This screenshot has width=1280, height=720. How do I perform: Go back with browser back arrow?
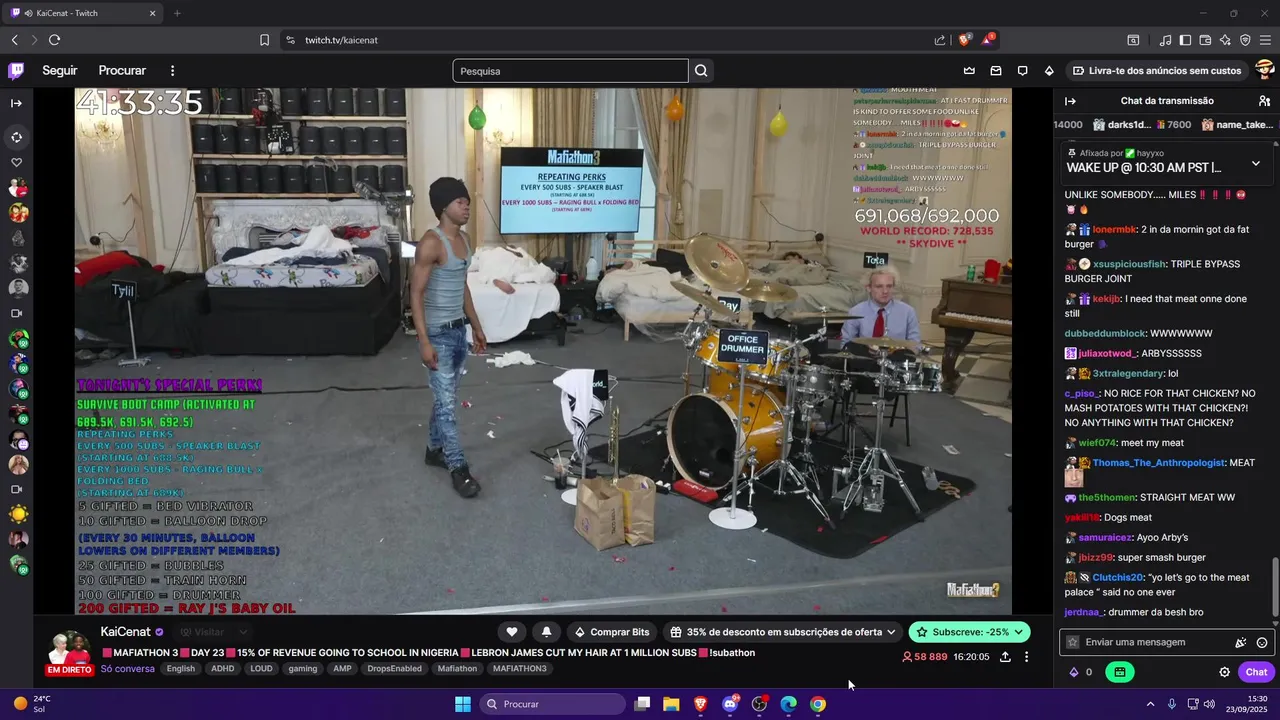[x=15, y=40]
